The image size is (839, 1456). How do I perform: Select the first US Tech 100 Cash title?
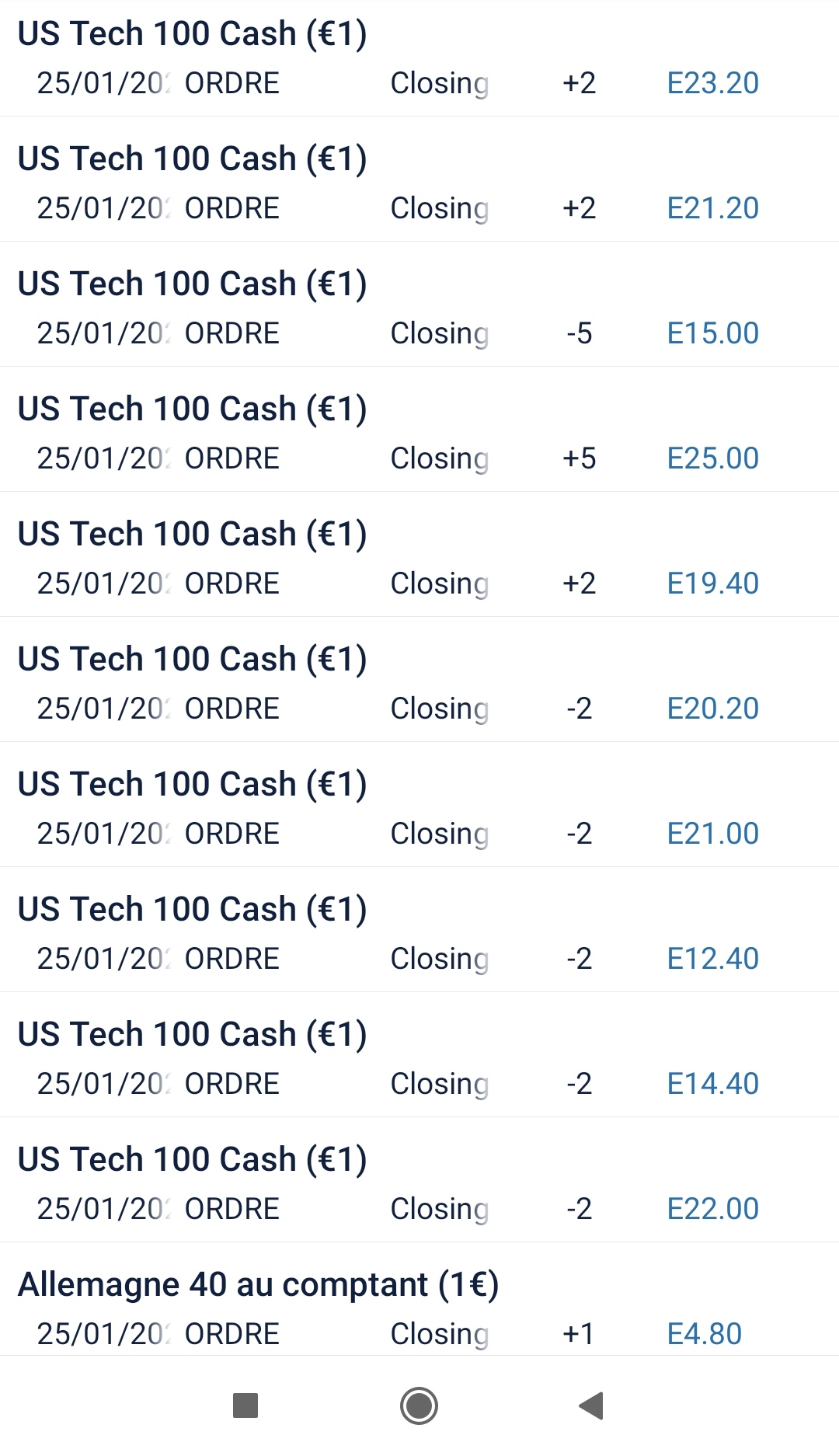tap(192, 34)
